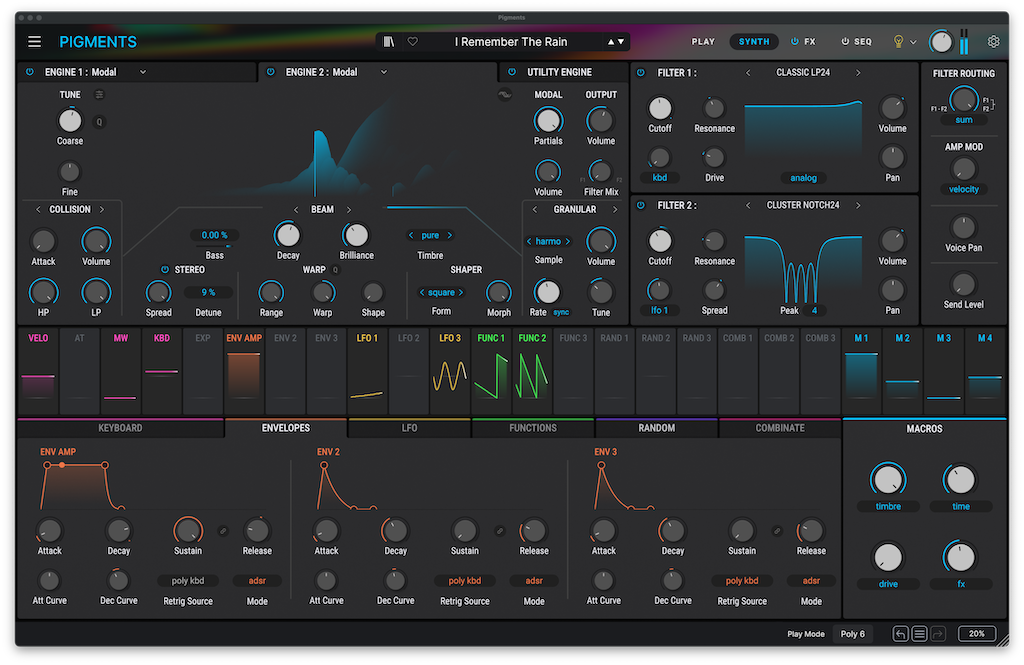Open Engine 1 type dropdown

pos(143,72)
